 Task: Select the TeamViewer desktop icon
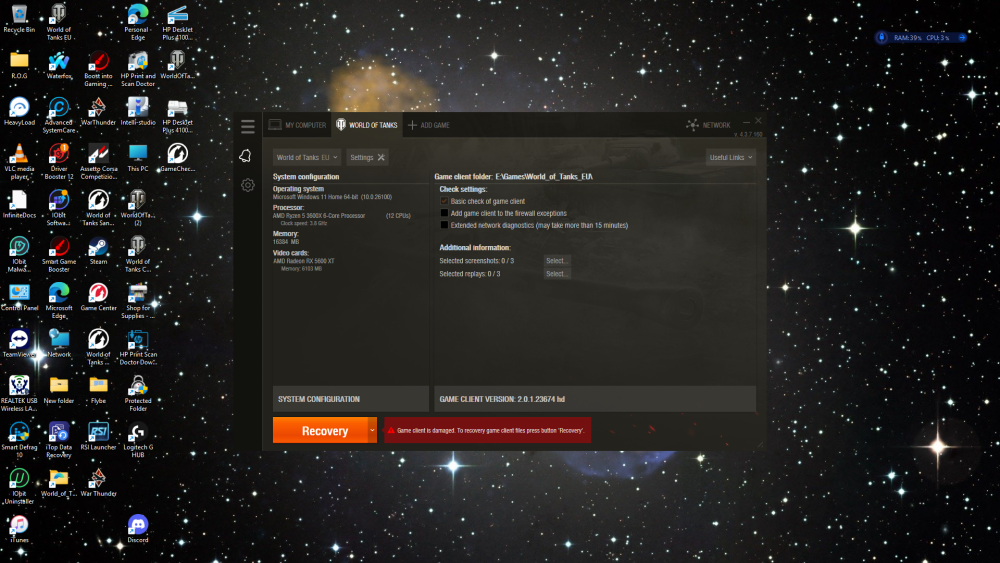click(19, 344)
